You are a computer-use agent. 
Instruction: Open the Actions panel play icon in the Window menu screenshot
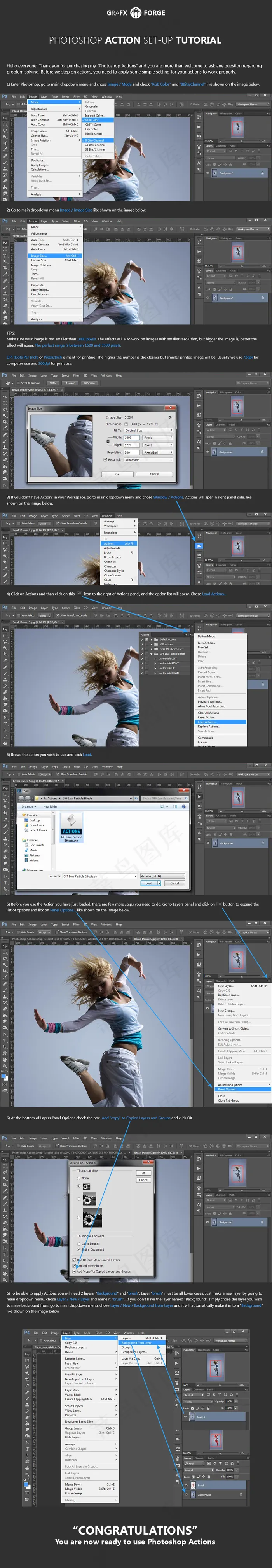199,546
